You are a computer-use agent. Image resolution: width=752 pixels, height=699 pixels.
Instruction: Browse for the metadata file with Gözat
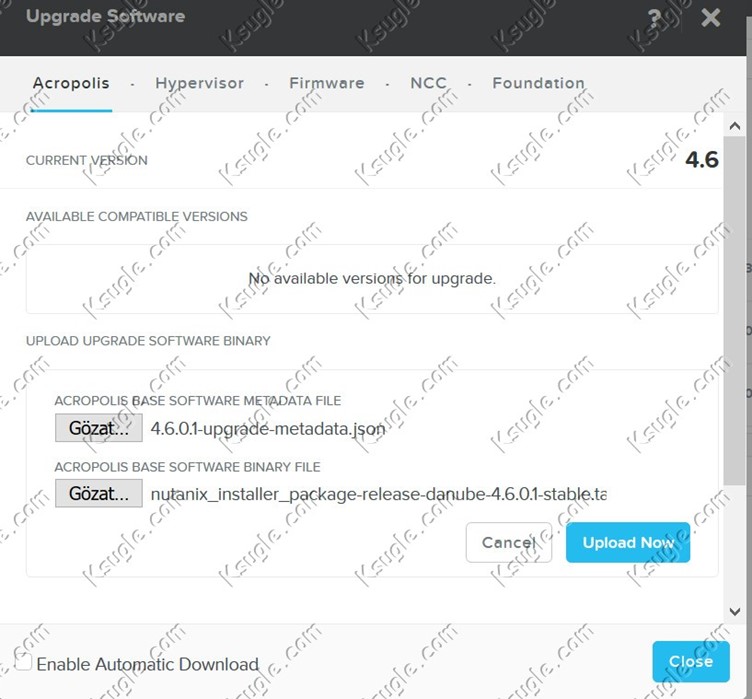click(99, 428)
